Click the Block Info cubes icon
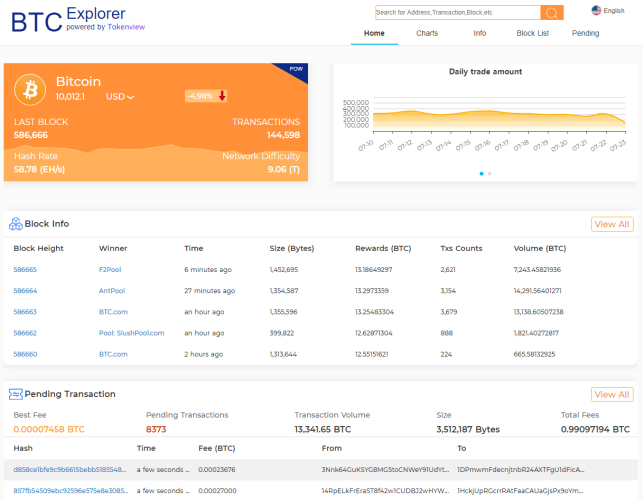This screenshot has width=643, height=500. pyautogui.click(x=16, y=224)
